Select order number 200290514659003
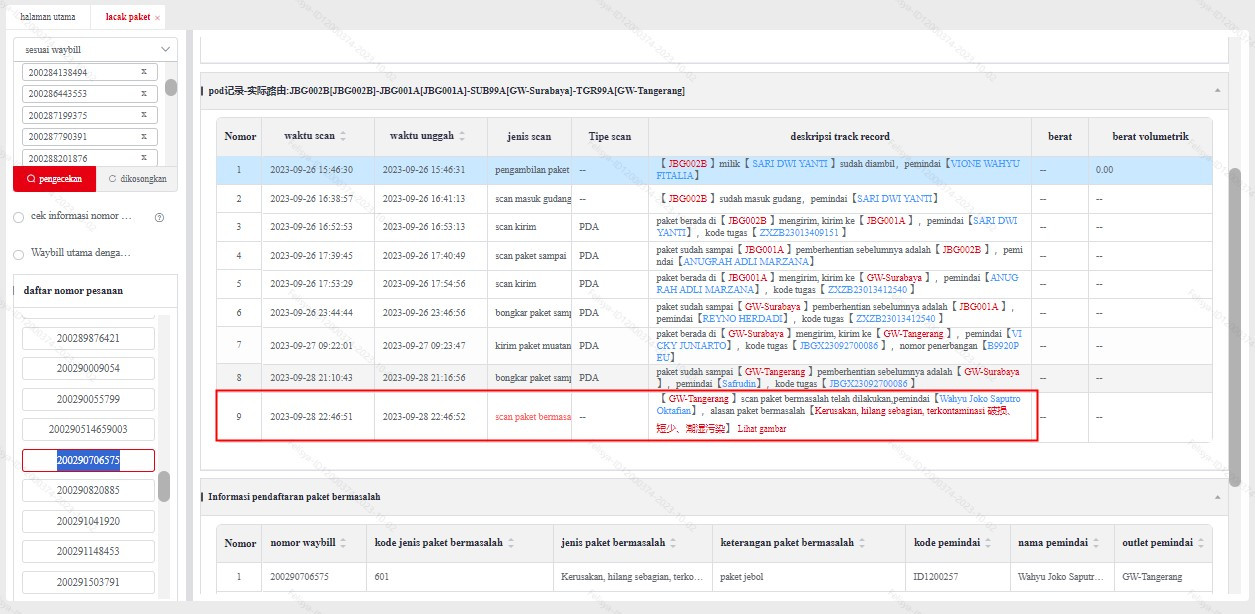 point(88,429)
